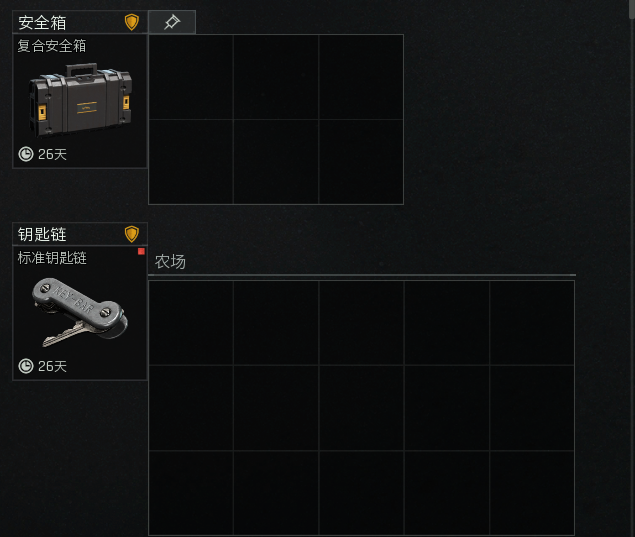
Task: Select center slot of 农场 key grid
Action: [361, 408]
